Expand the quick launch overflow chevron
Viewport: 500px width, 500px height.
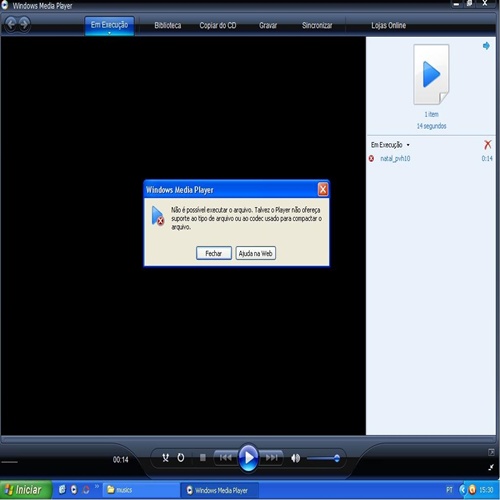97,487
